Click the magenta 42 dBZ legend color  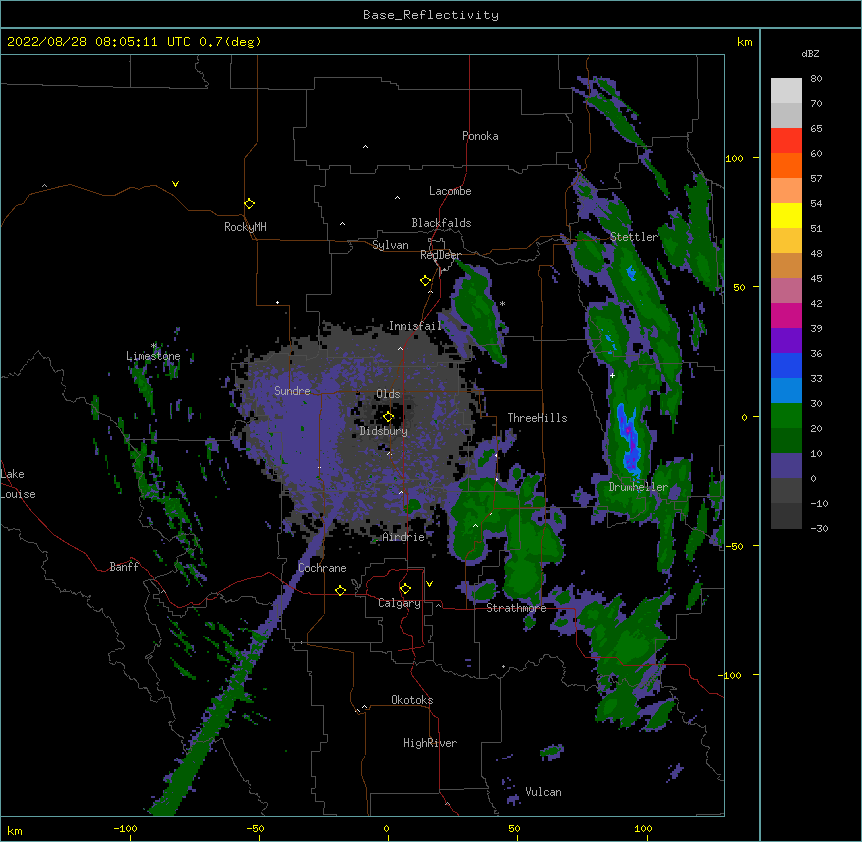[x=786, y=315]
